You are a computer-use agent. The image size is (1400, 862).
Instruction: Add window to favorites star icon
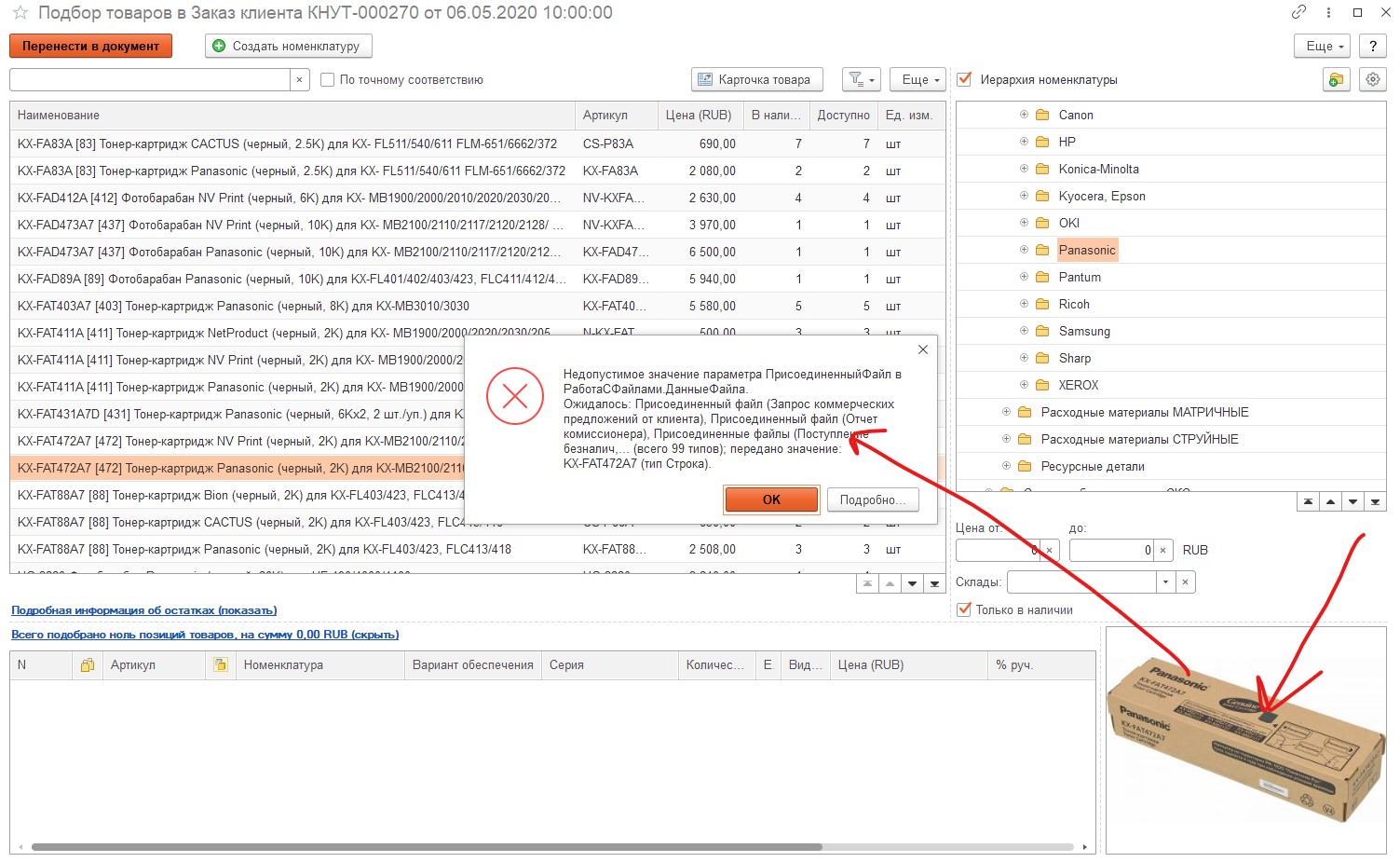click(x=20, y=13)
